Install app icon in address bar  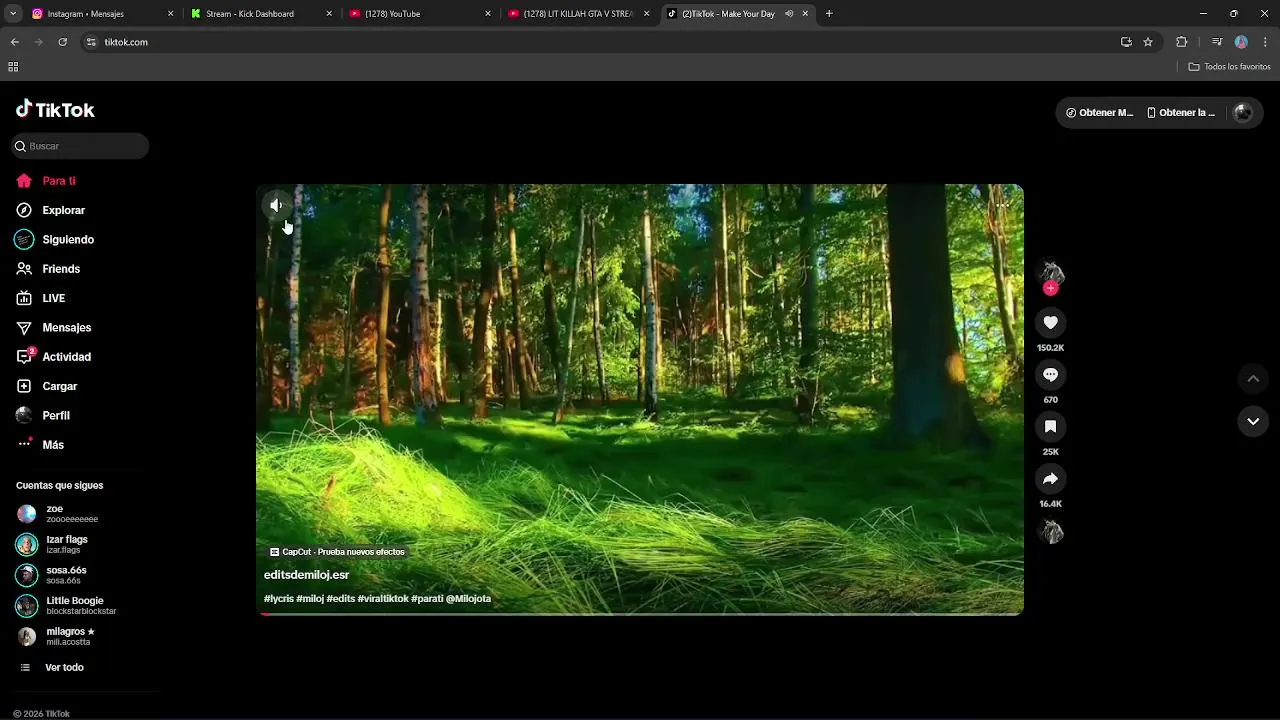tap(1126, 42)
